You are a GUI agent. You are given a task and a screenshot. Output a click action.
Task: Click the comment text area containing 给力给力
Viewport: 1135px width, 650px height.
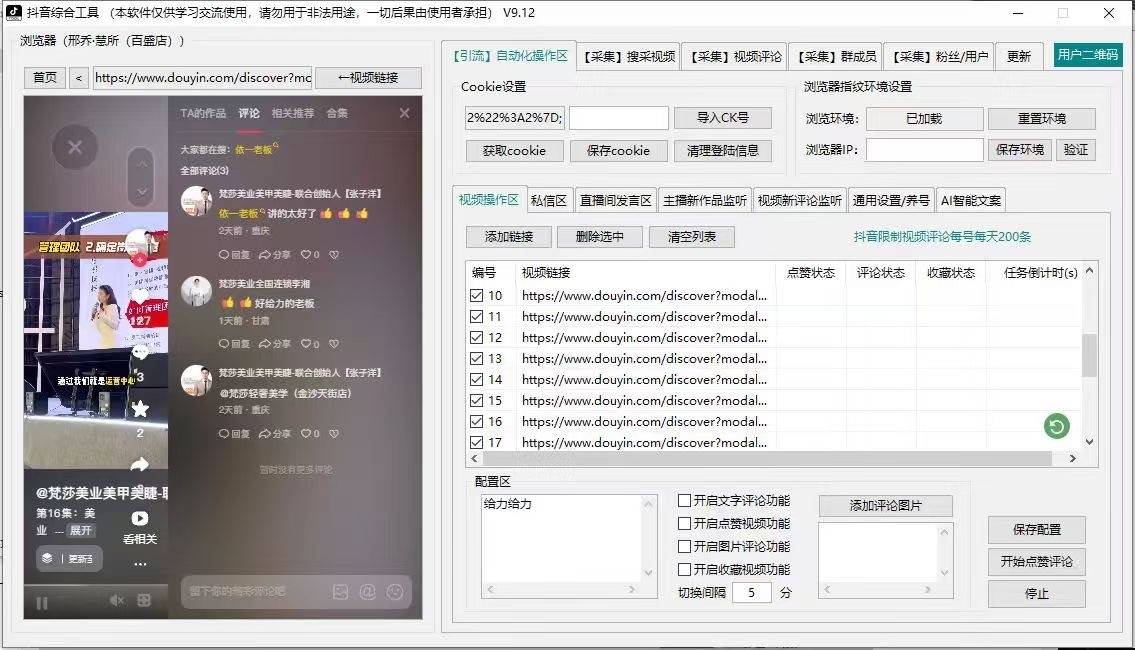561,538
